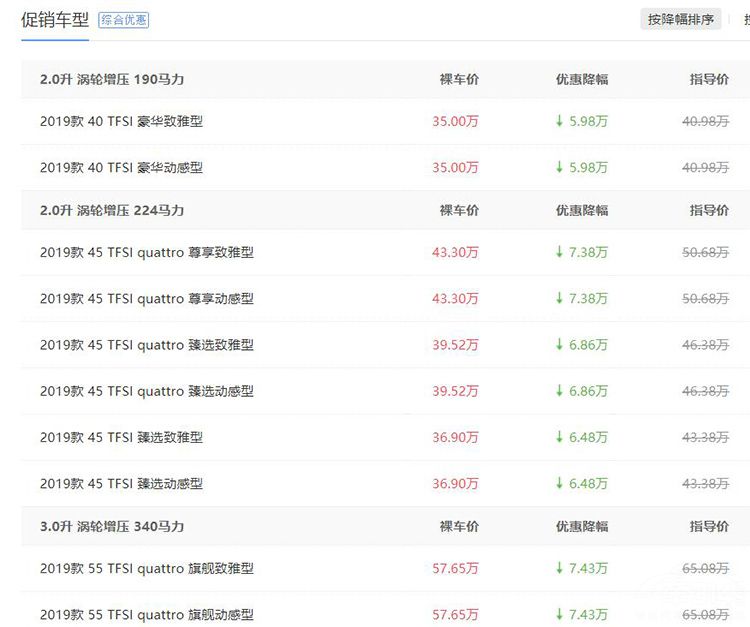Click 35.00万 price of 豪华动感型
This screenshot has width=750, height=627.
click(x=455, y=168)
